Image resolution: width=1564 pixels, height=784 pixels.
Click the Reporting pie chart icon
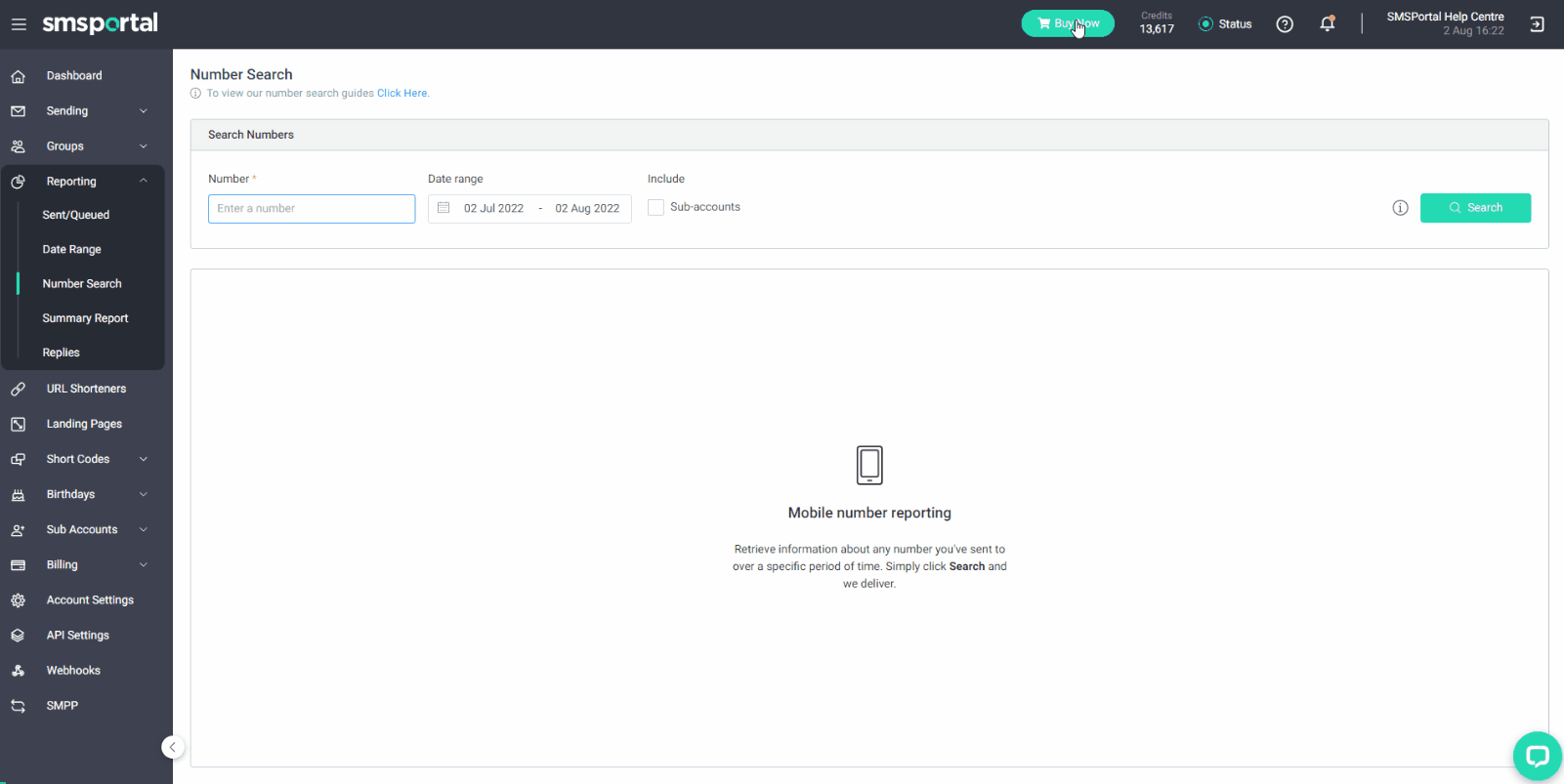(x=18, y=182)
